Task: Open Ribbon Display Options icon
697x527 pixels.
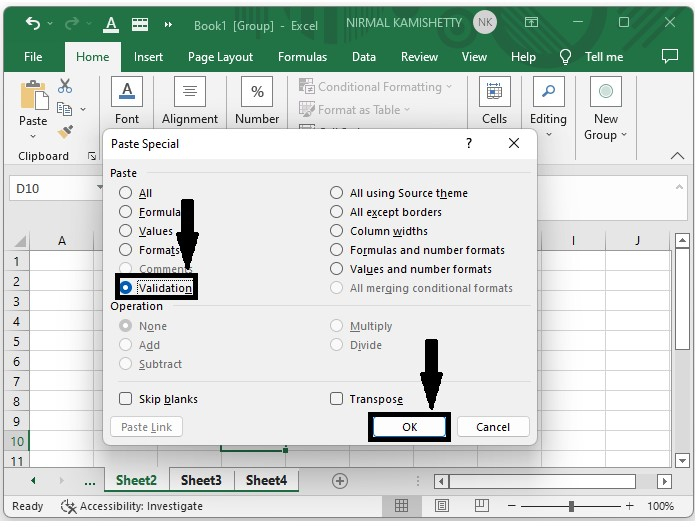Action: tap(531, 22)
